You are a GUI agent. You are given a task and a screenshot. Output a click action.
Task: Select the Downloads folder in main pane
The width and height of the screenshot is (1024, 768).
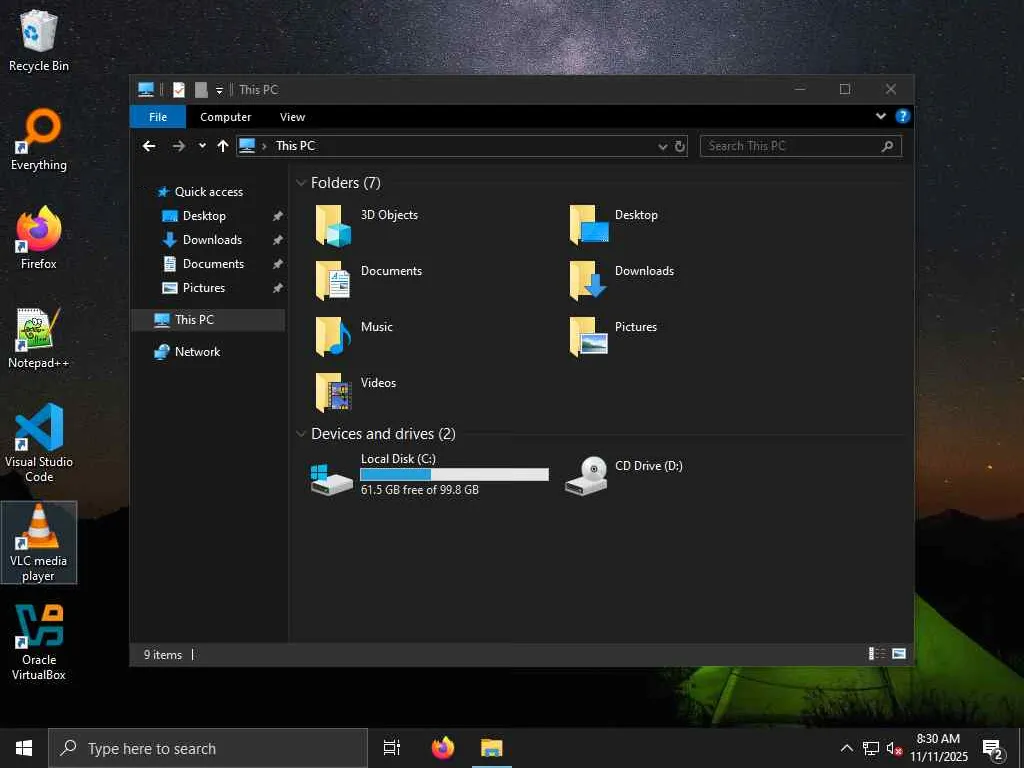[x=621, y=281]
